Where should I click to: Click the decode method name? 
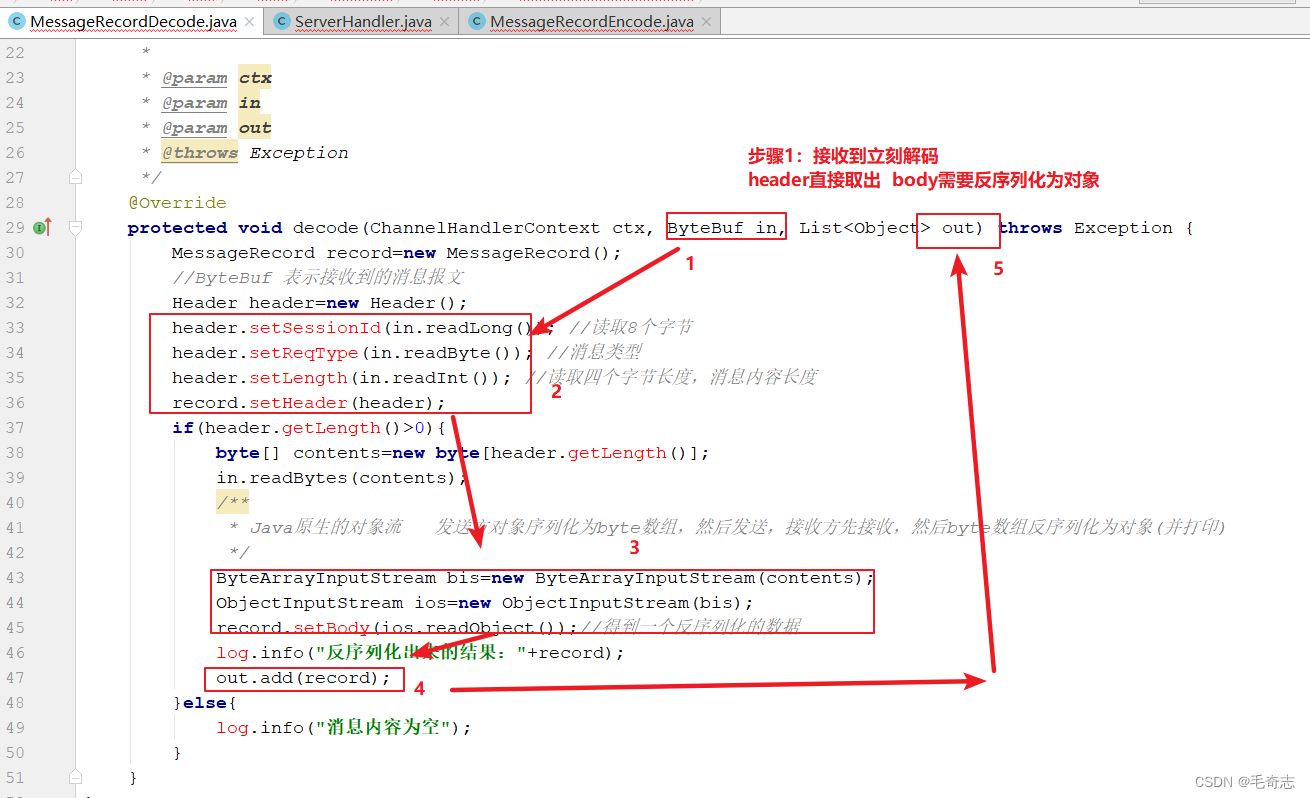pyautogui.click(x=326, y=228)
